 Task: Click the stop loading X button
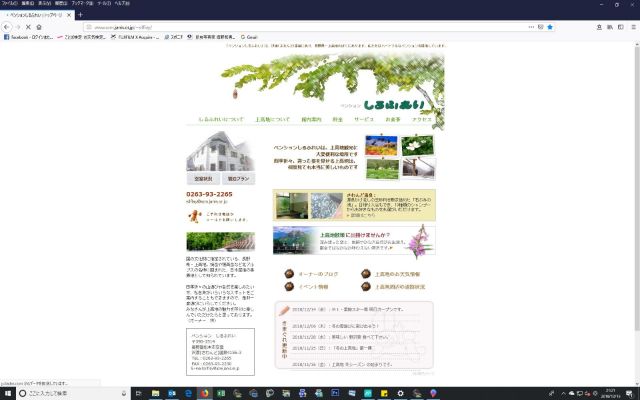coord(33,27)
